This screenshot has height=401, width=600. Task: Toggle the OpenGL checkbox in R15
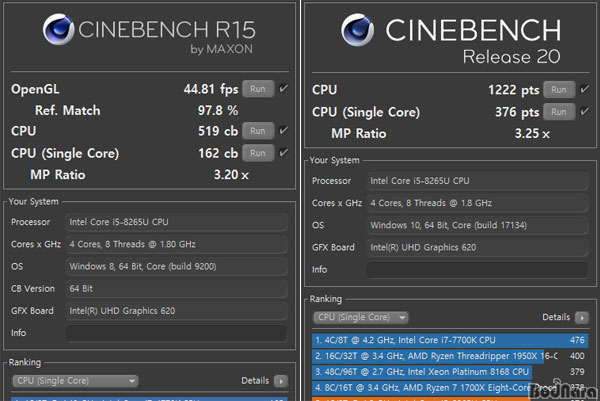284,88
